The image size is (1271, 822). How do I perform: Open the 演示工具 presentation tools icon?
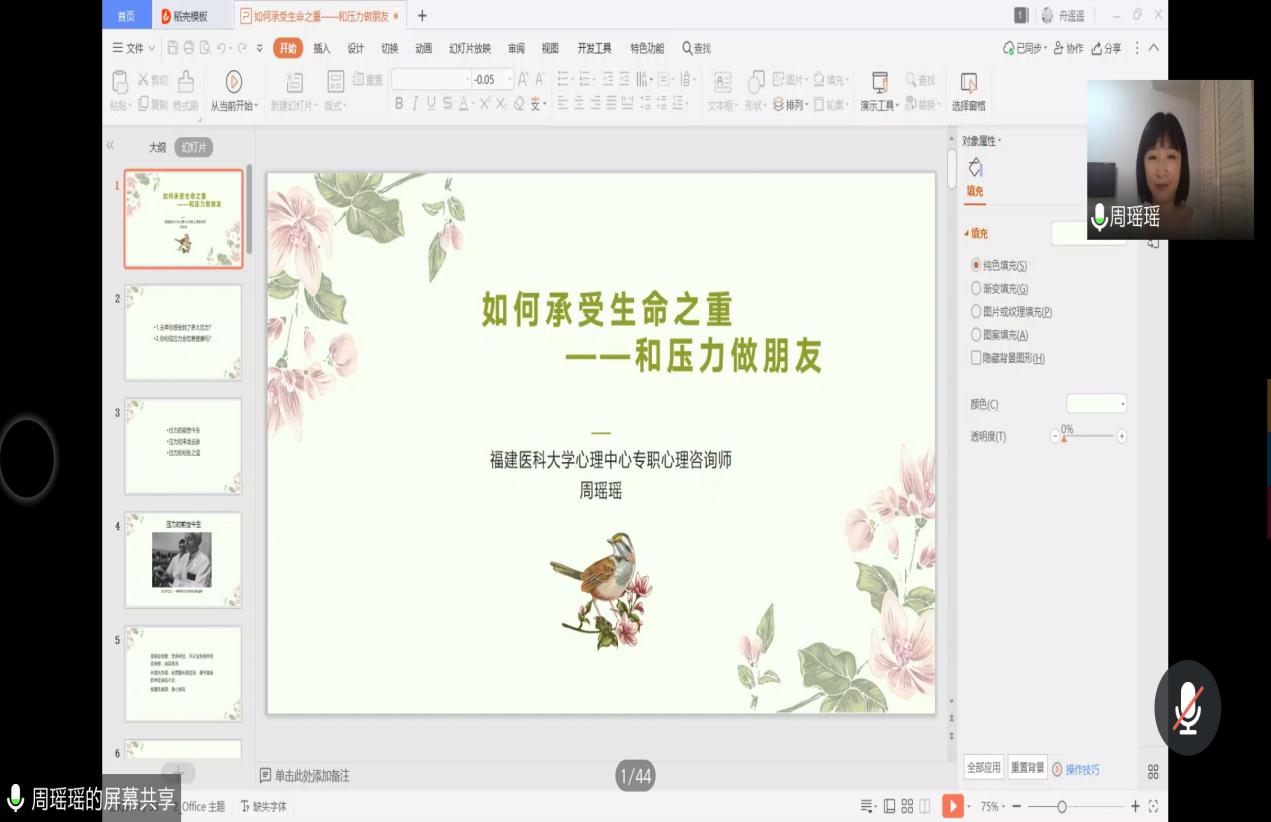coord(879,82)
